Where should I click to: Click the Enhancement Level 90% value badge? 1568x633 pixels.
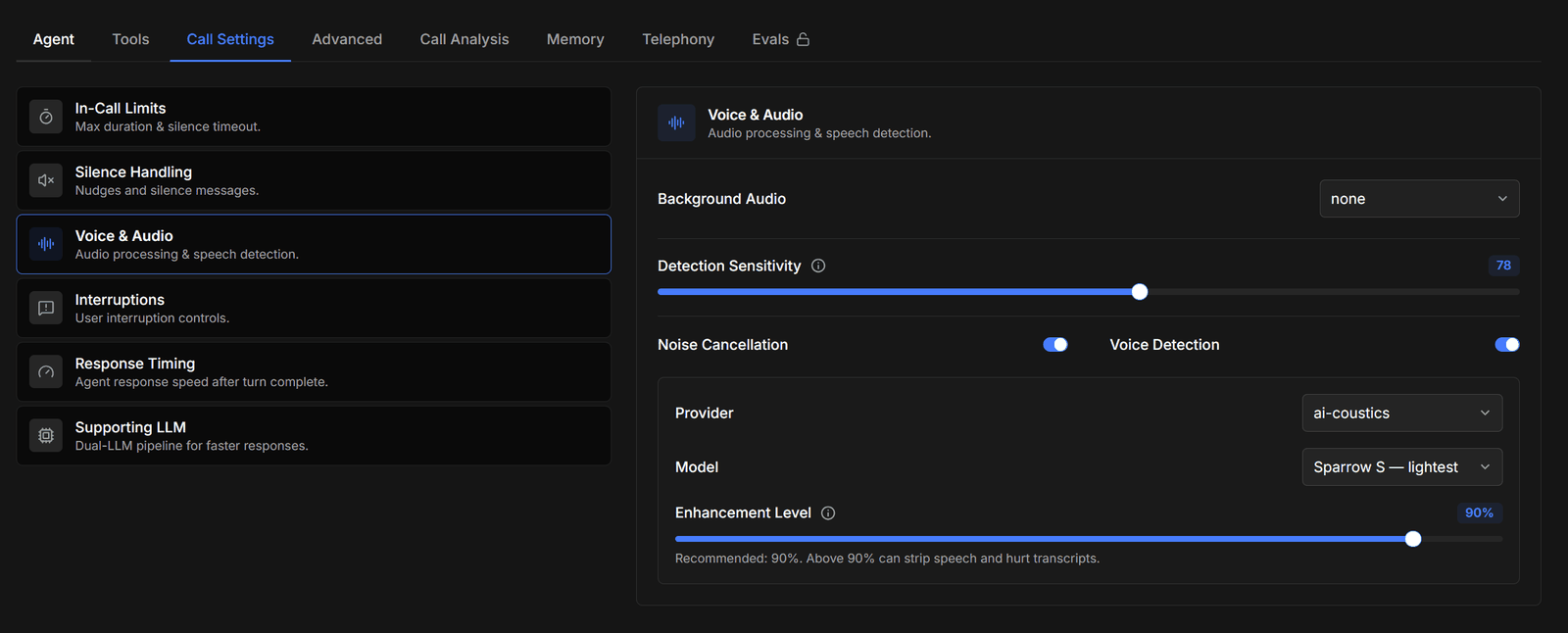click(1480, 512)
